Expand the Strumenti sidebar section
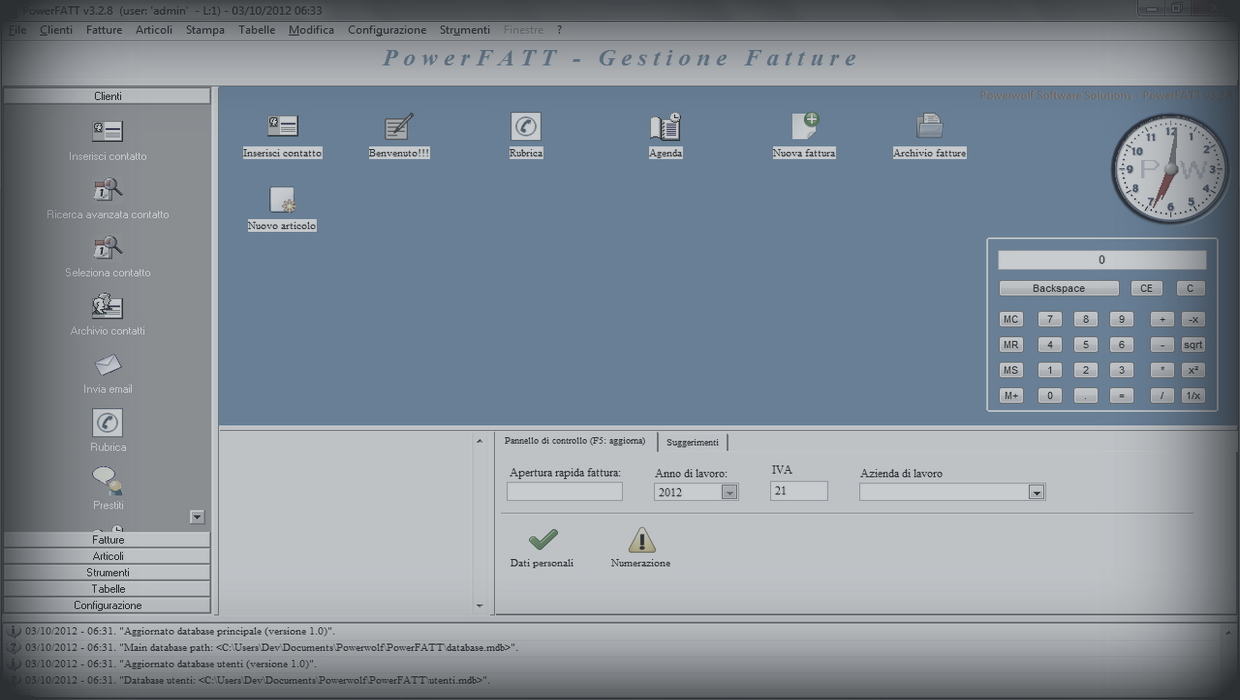 tap(107, 573)
